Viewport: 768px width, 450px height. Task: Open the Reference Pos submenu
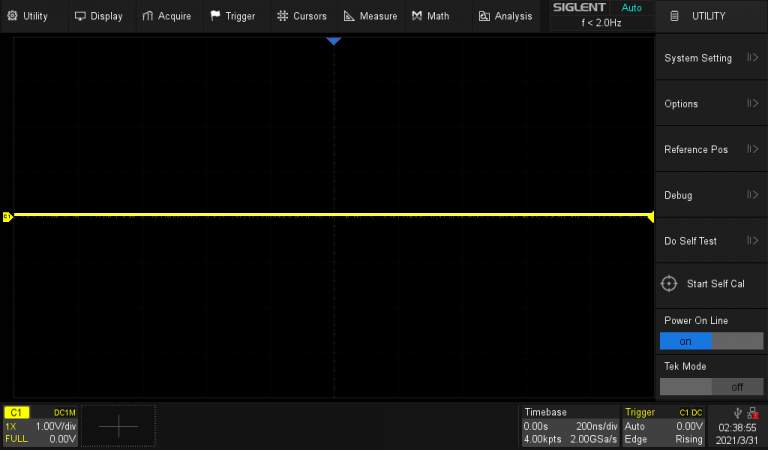[x=710, y=150]
